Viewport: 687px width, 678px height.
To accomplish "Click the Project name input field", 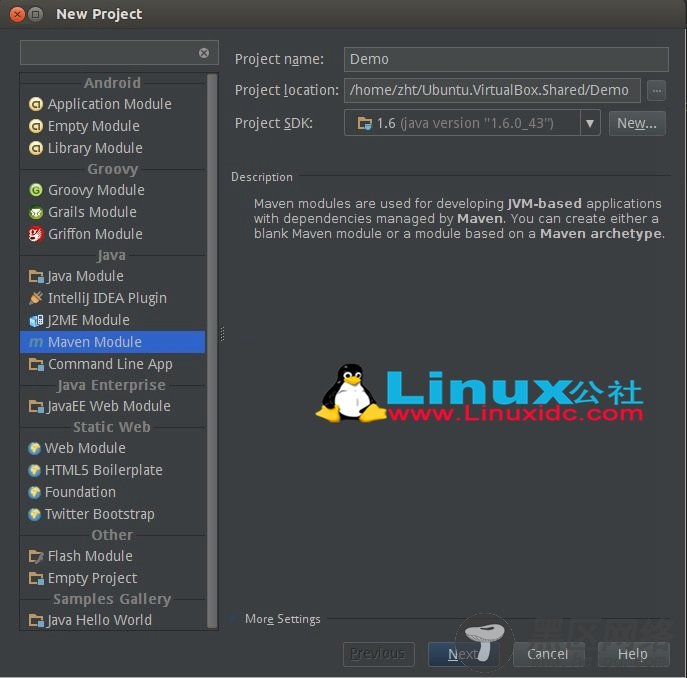I will (506, 59).
